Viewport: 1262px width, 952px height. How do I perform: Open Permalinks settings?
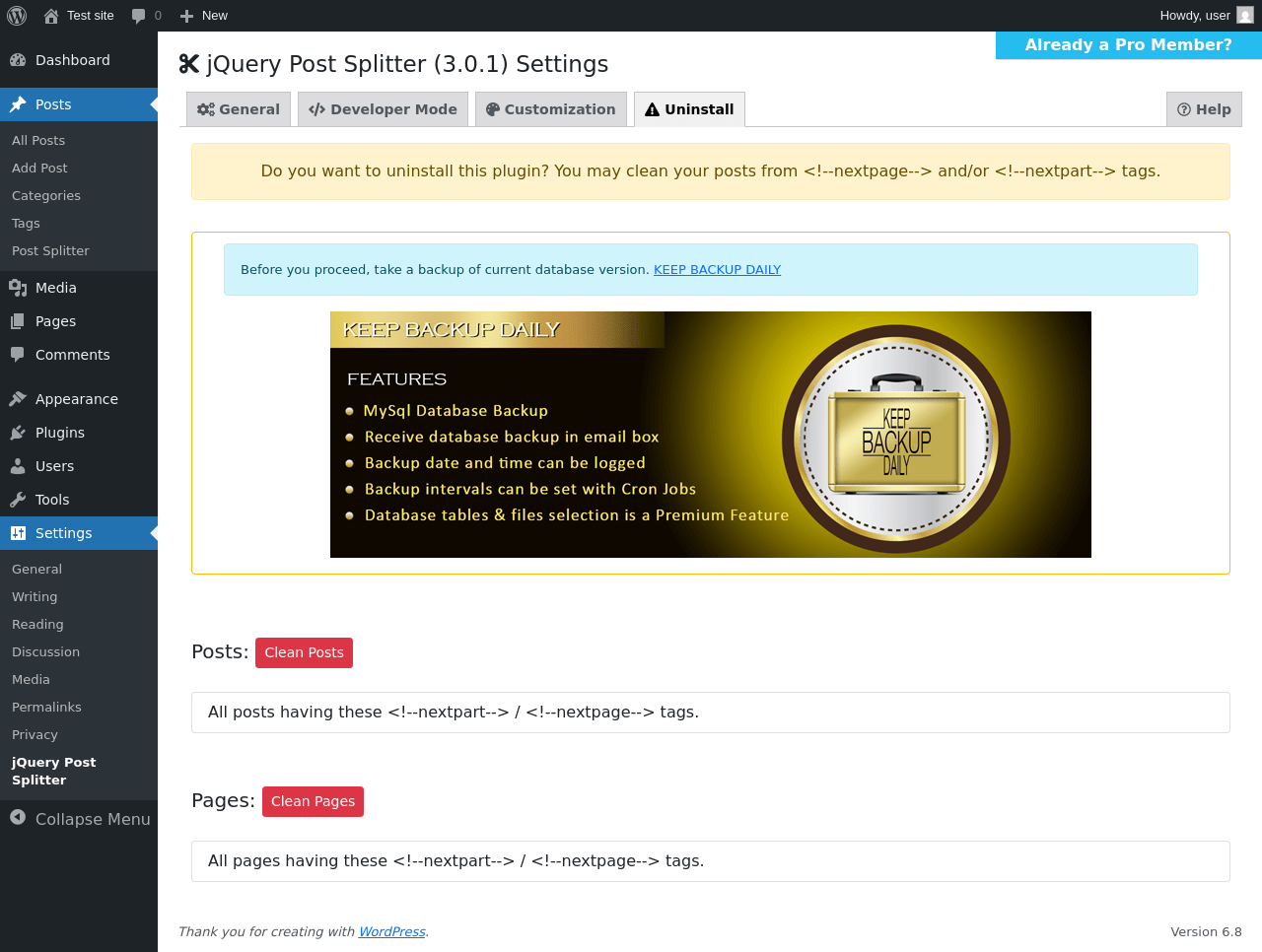point(46,708)
